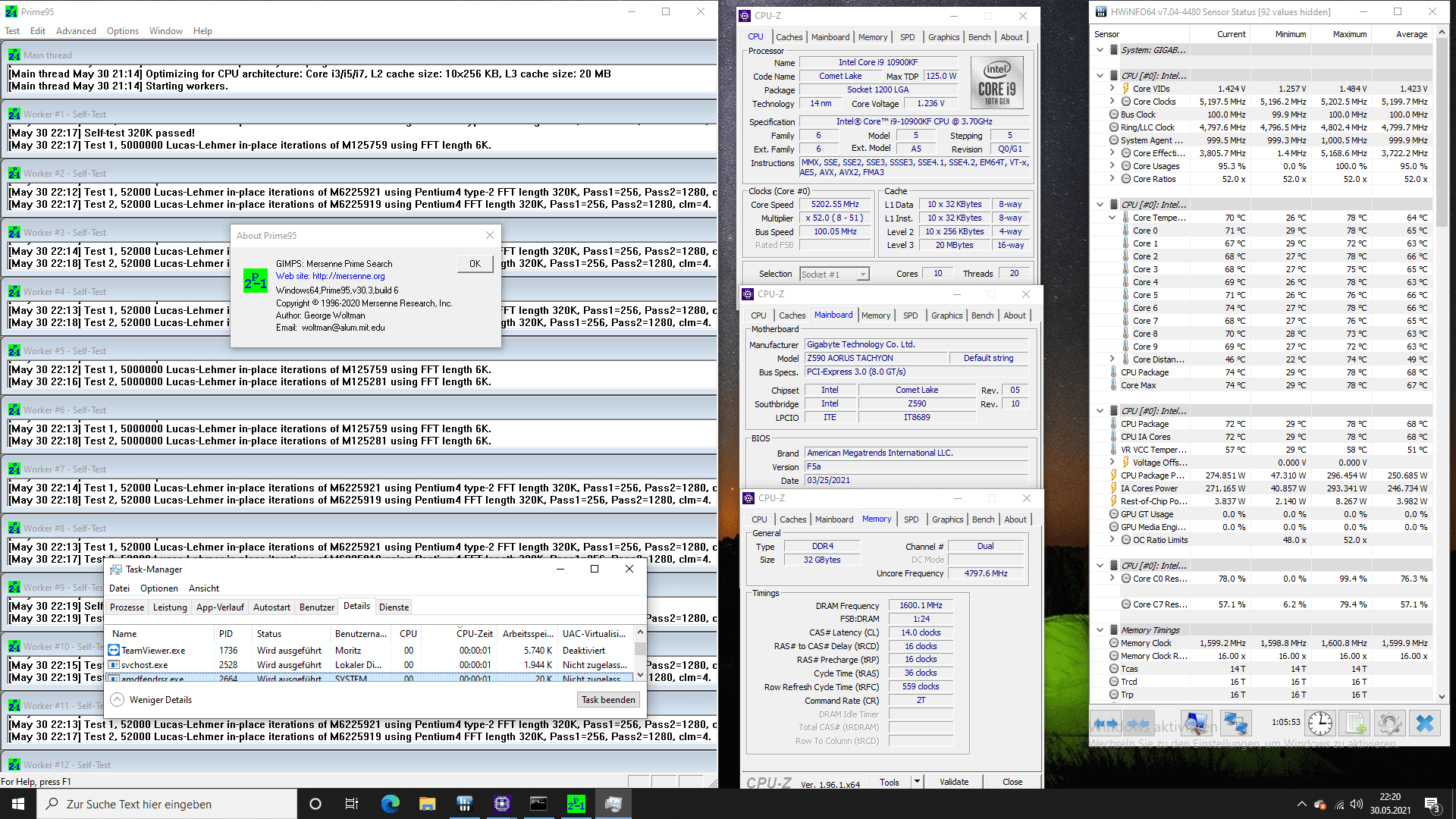Open Task View from taskbar

pos(352,804)
